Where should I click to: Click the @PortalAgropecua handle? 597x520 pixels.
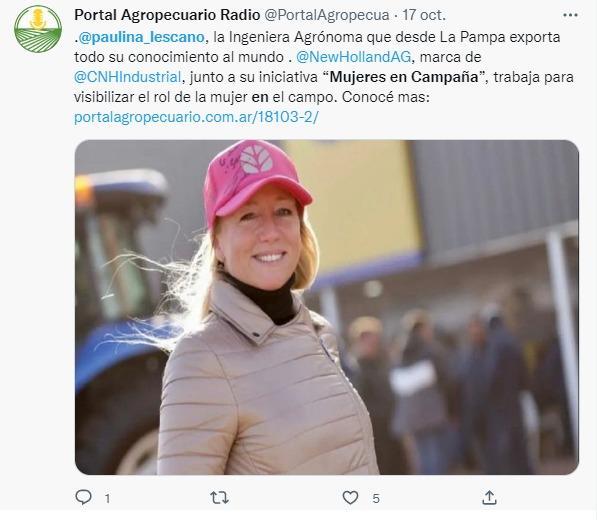(327, 15)
